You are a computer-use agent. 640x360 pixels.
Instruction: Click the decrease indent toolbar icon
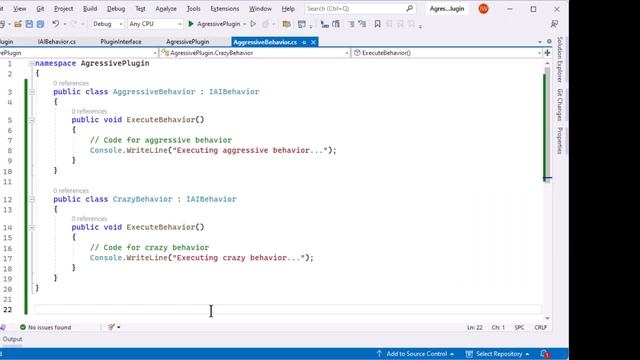[x=351, y=24]
